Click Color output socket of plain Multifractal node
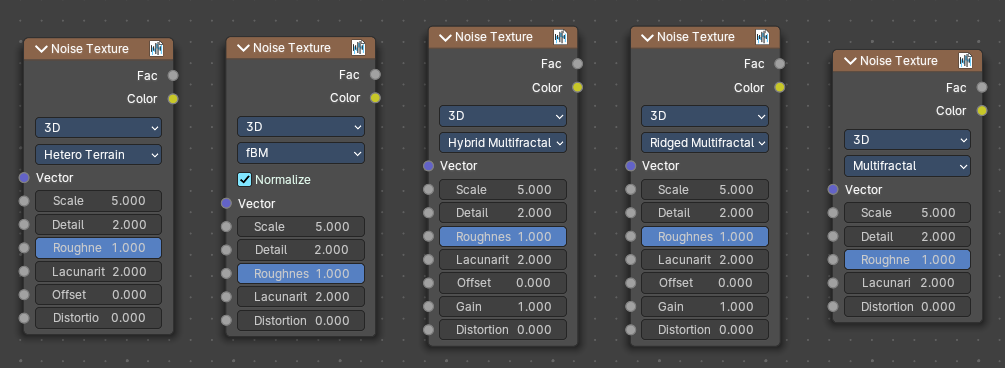The image size is (1005, 368). coord(982,111)
